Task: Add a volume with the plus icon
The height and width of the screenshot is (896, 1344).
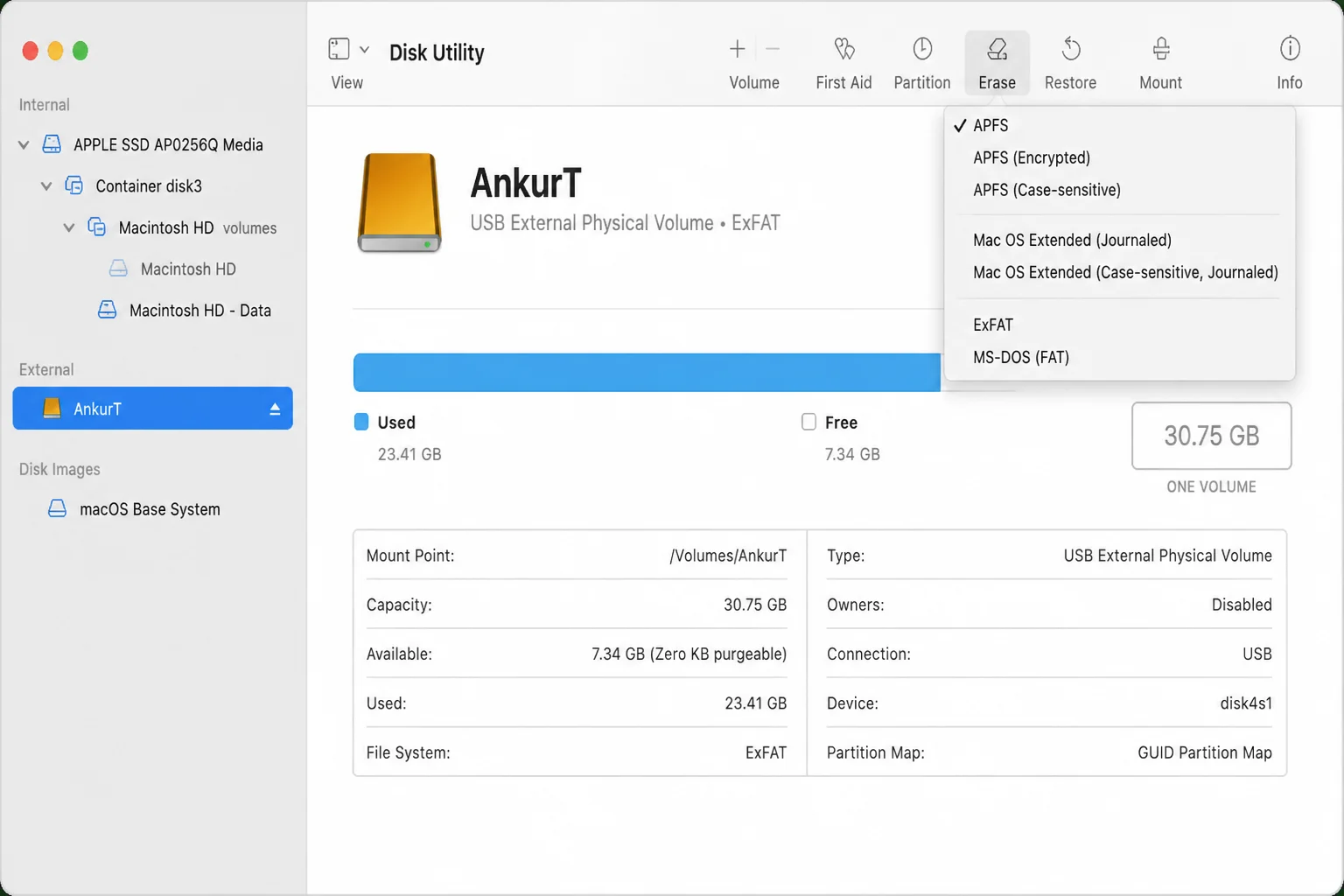Action: 738,49
